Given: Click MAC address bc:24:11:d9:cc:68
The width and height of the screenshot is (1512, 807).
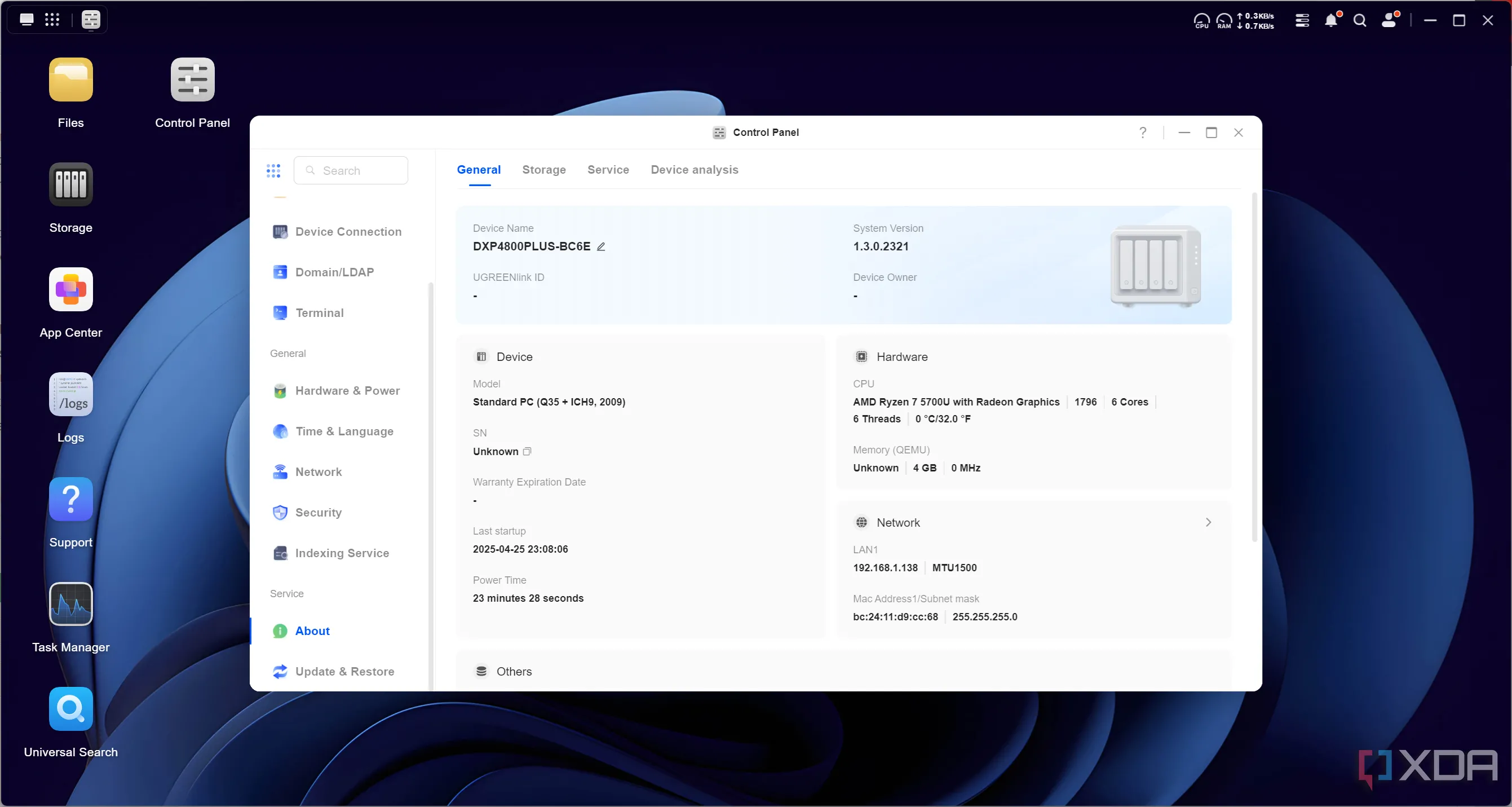Looking at the screenshot, I should tap(896, 618).
